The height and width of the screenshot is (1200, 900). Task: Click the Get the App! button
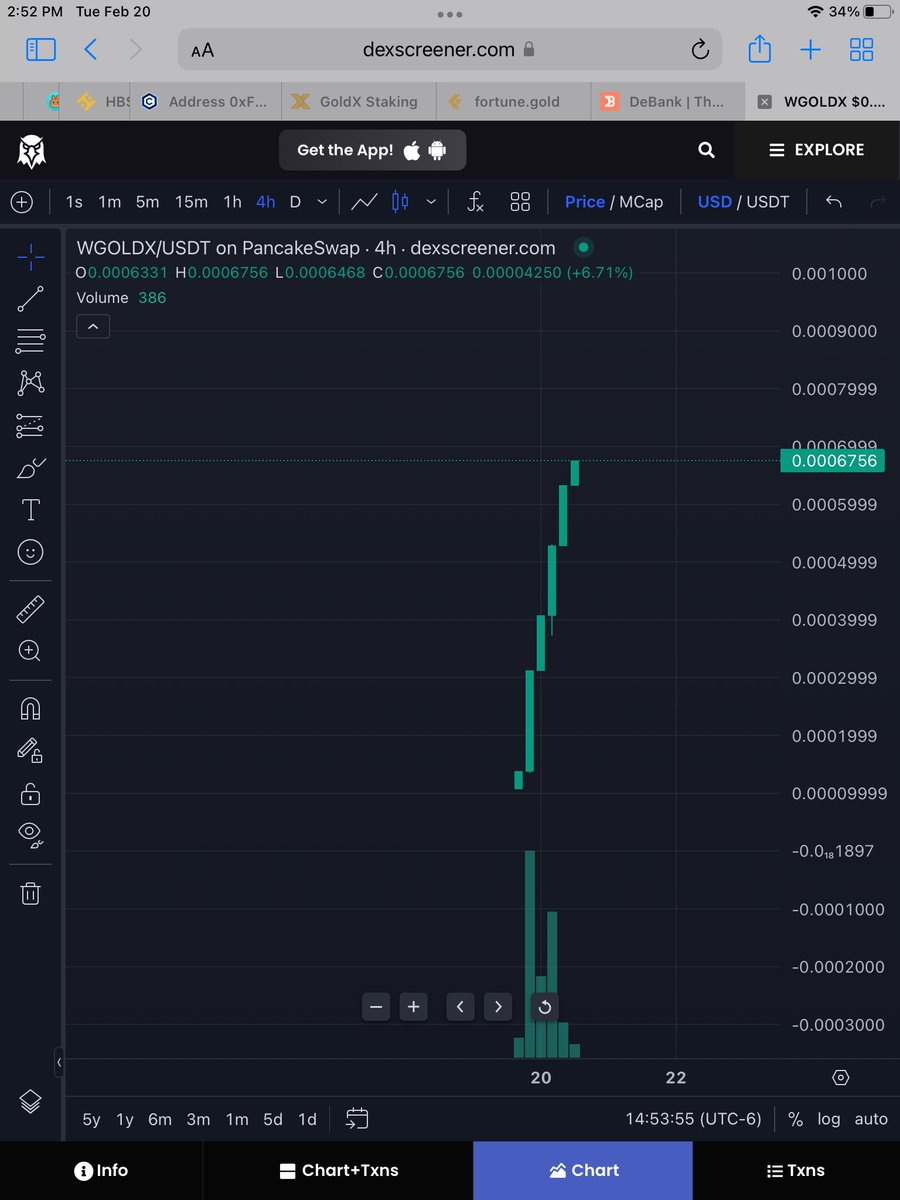pos(372,150)
